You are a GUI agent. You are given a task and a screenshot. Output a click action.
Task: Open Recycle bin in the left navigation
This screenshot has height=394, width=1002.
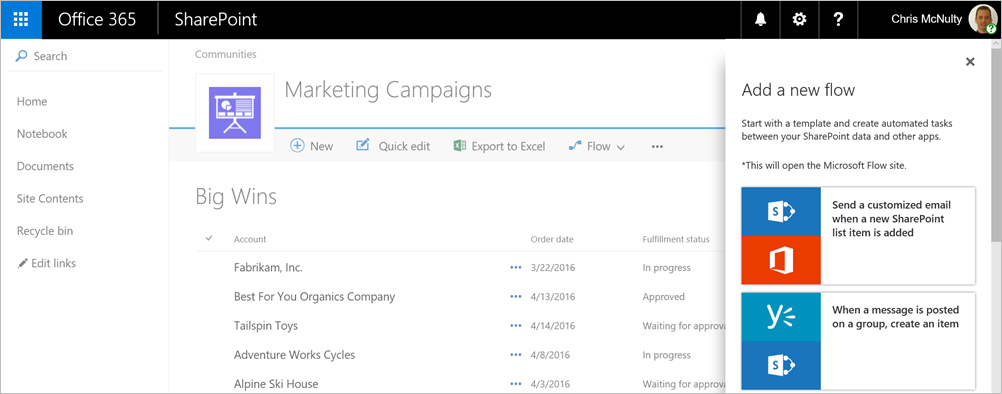pyautogui.click(x=45, y=231)
